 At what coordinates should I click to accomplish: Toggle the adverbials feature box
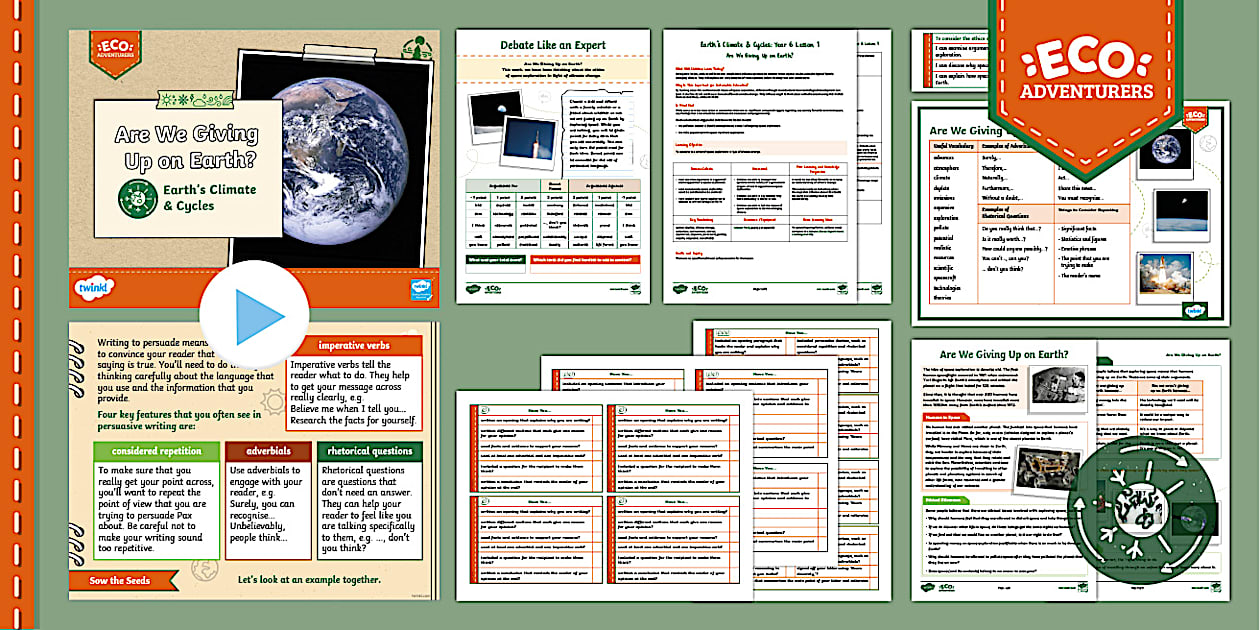[x=267, y=451]
